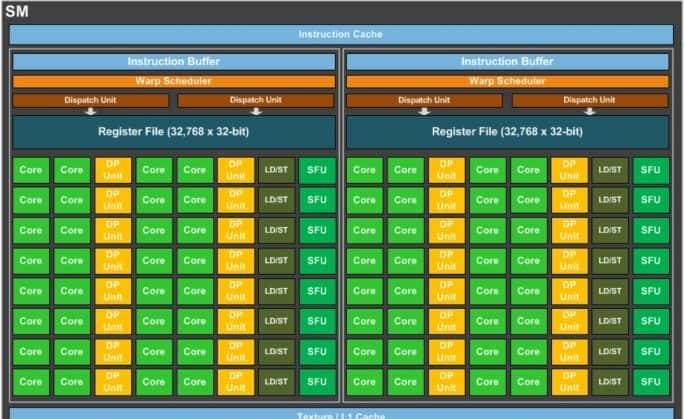
Task: Click bottom-row SFU block in left partition
Action: 317,382
